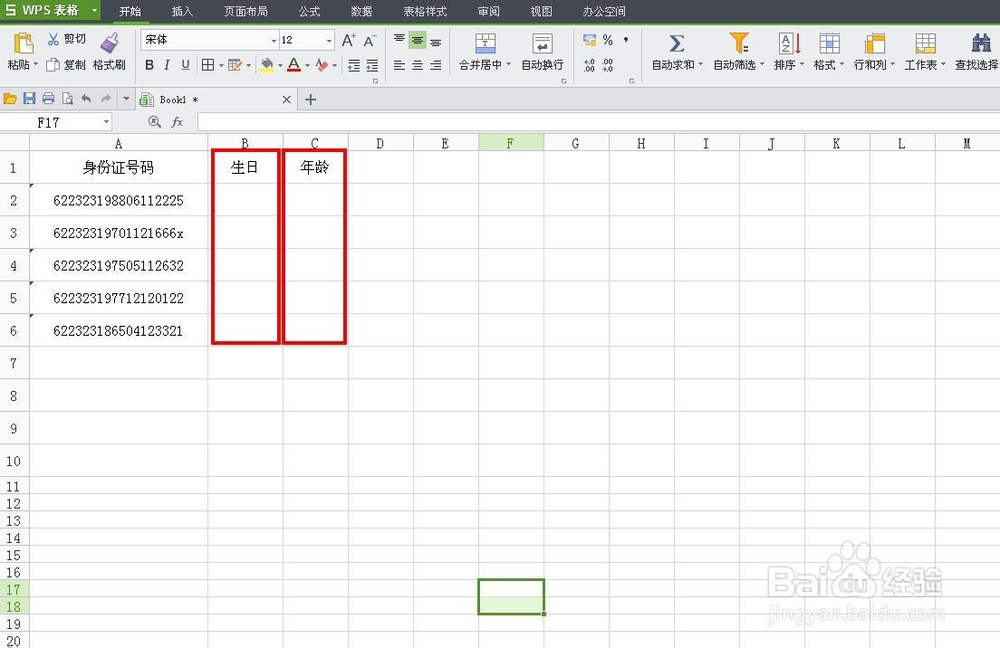
Task: Click the red font color A icon
Action: pos(294,65)
